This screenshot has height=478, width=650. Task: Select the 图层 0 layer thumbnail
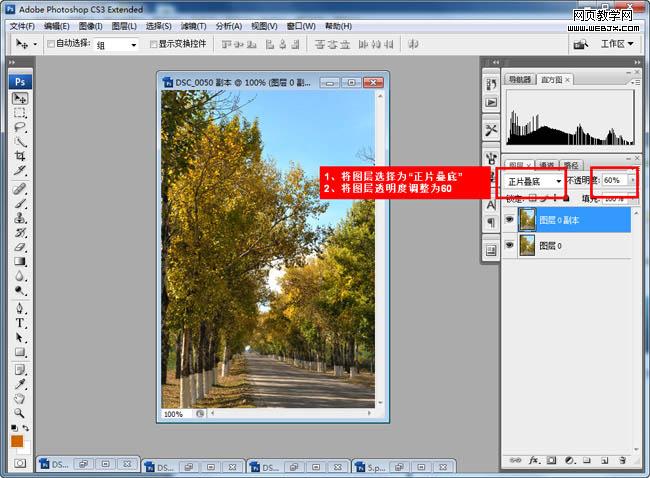click(527, 245)
